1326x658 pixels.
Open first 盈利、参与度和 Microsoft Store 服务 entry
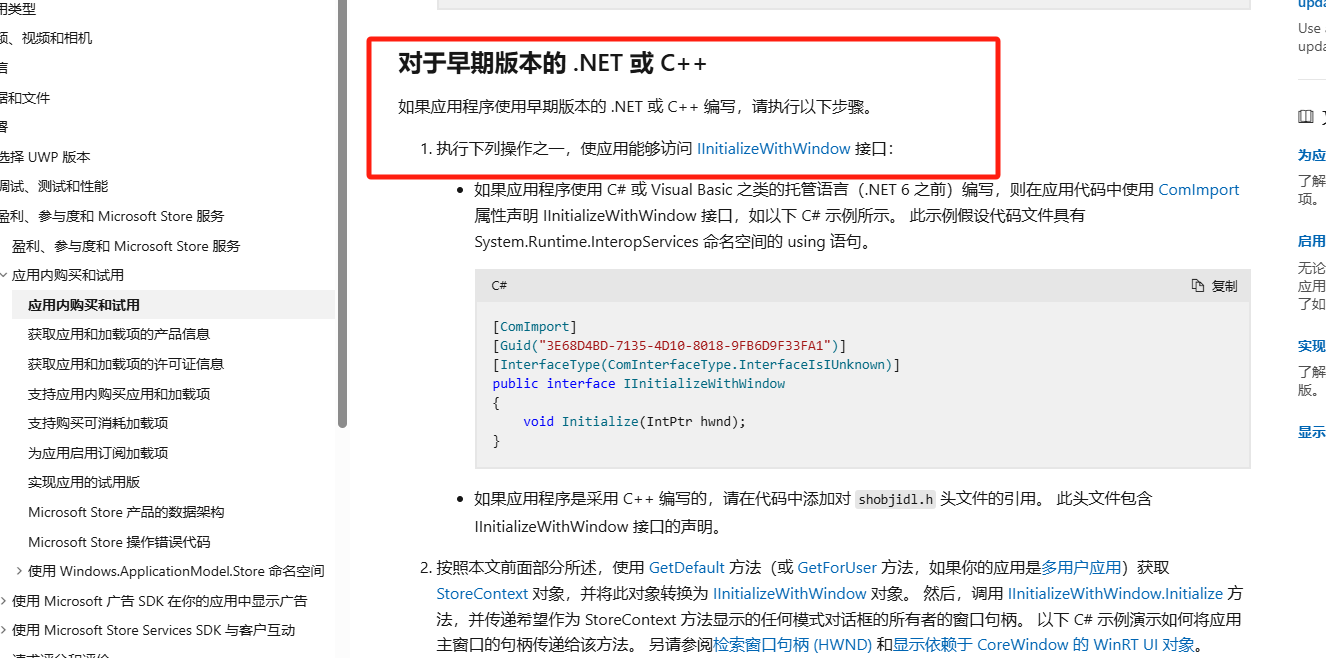(112, 216)
